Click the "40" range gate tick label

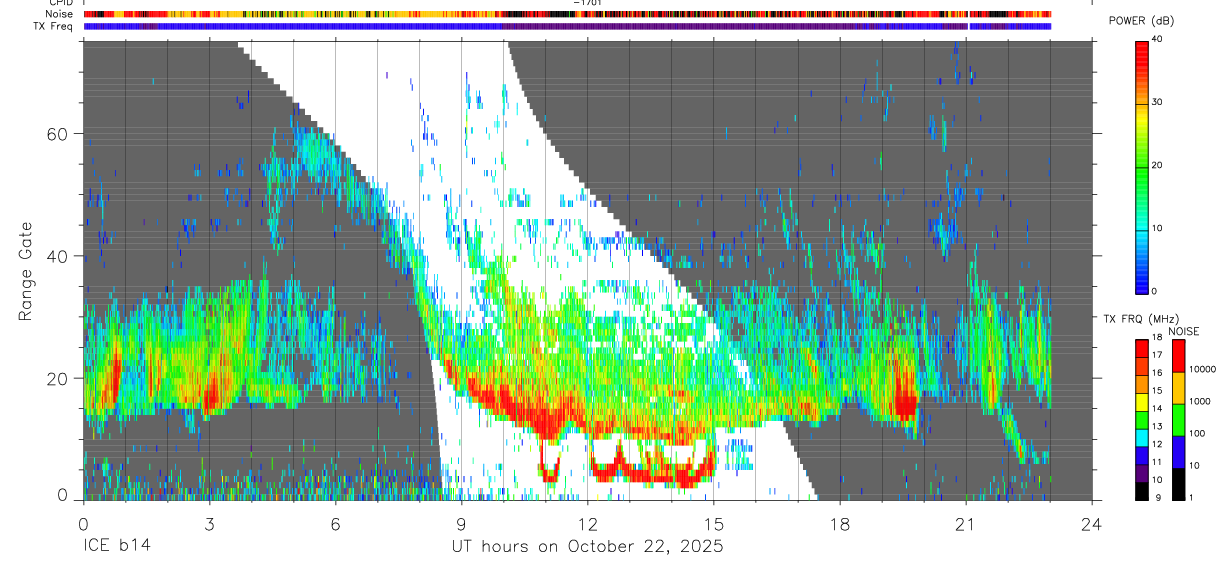(x=55, y=256)
